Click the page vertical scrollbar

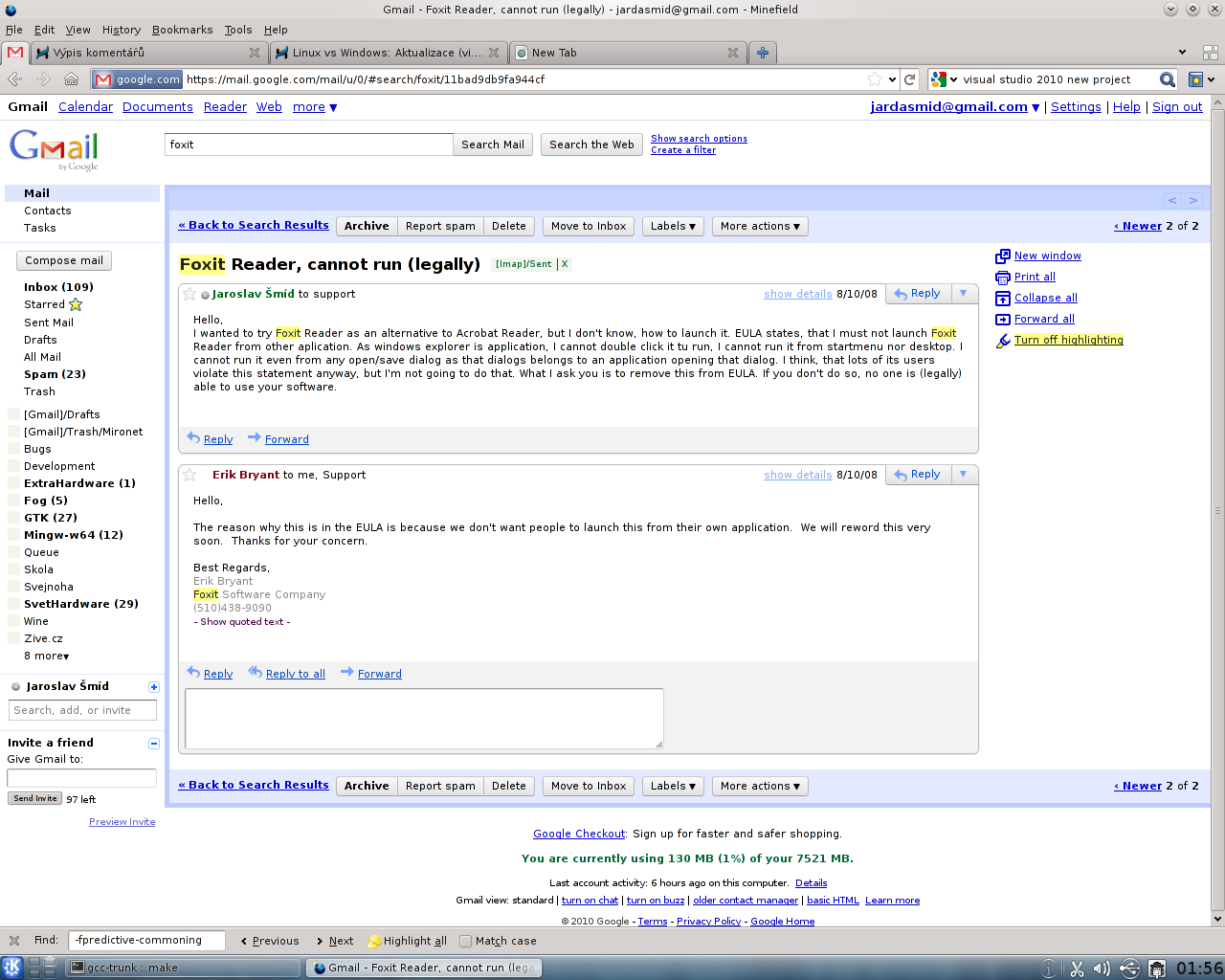(x=1217, y=510)
